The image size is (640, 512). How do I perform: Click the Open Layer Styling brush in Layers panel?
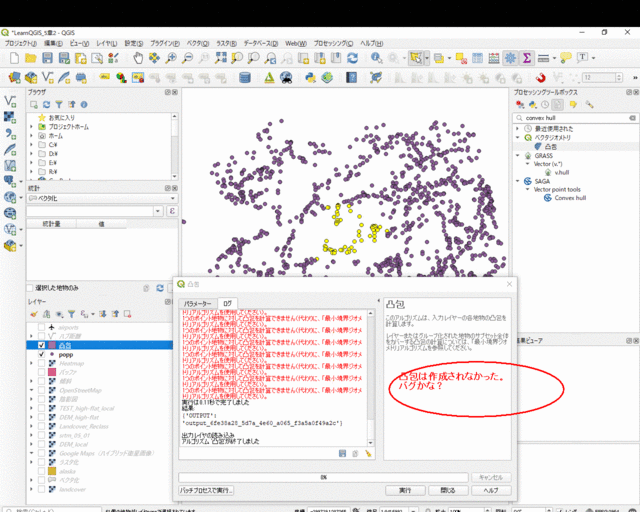[x=34, y=314]
